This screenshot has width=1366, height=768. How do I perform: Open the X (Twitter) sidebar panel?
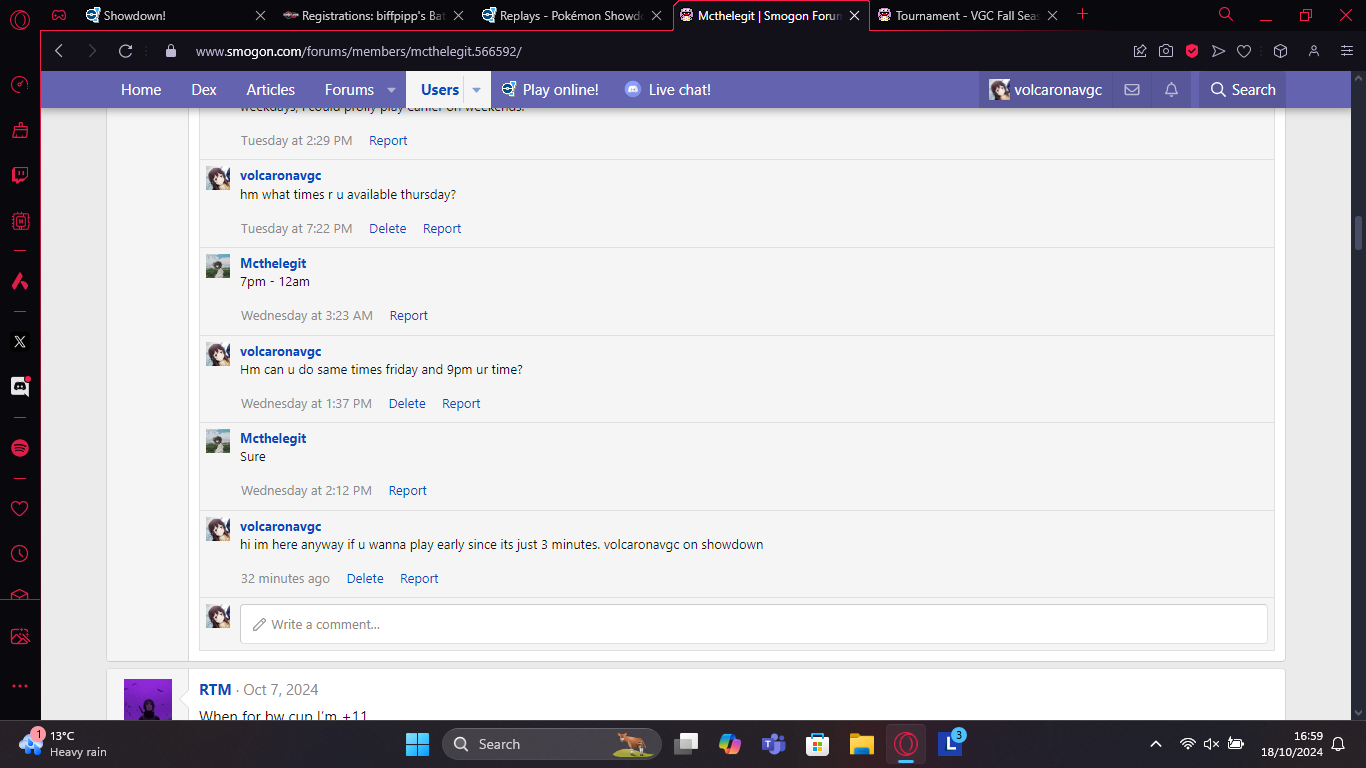coord(19,342)
